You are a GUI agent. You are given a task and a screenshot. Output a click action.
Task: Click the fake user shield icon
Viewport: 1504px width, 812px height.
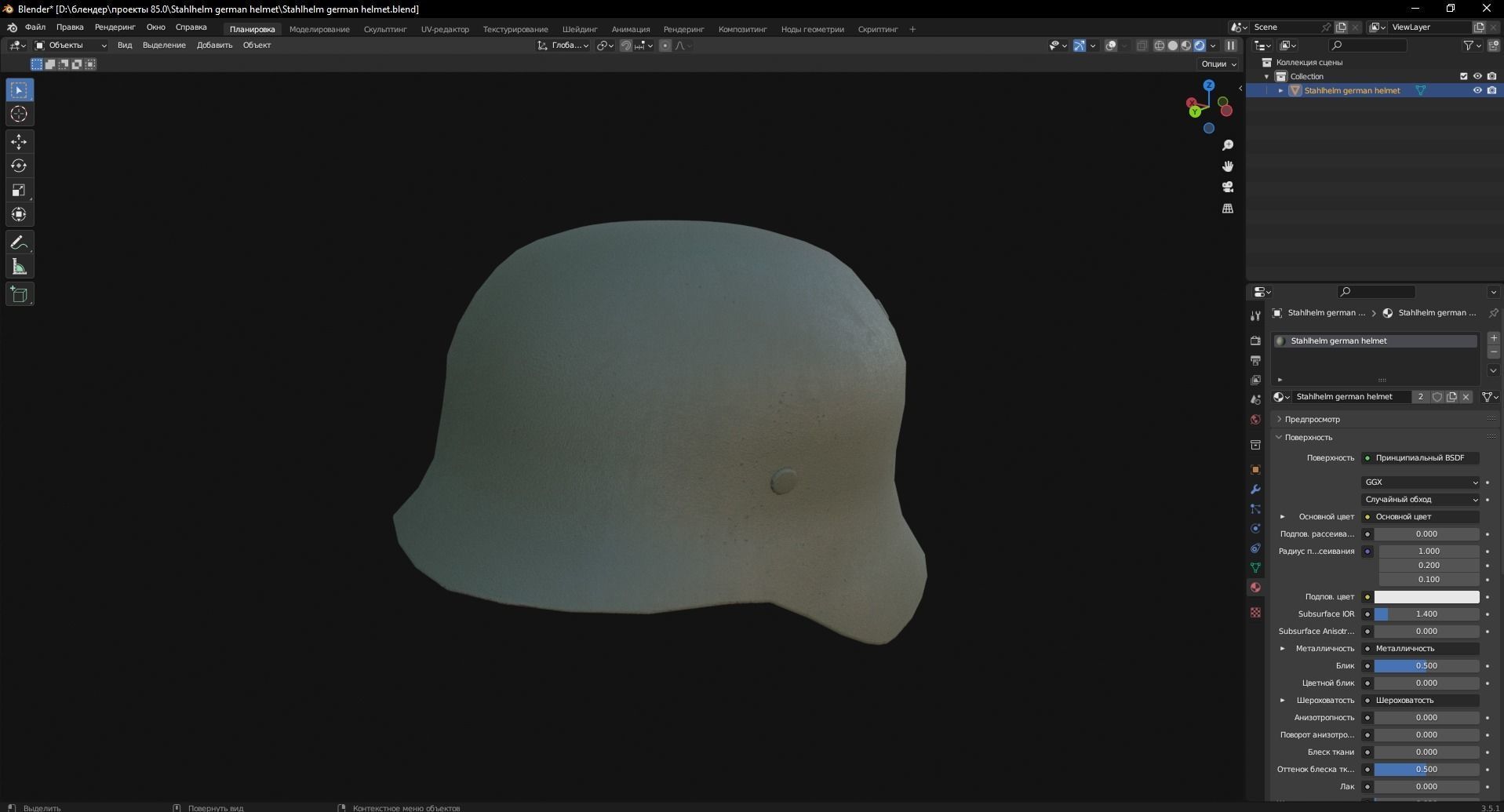[x=1437, y=397]
